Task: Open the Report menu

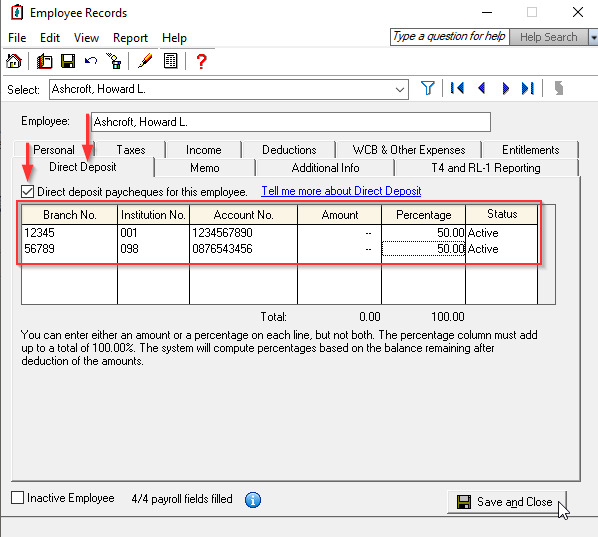Action: 130,38
